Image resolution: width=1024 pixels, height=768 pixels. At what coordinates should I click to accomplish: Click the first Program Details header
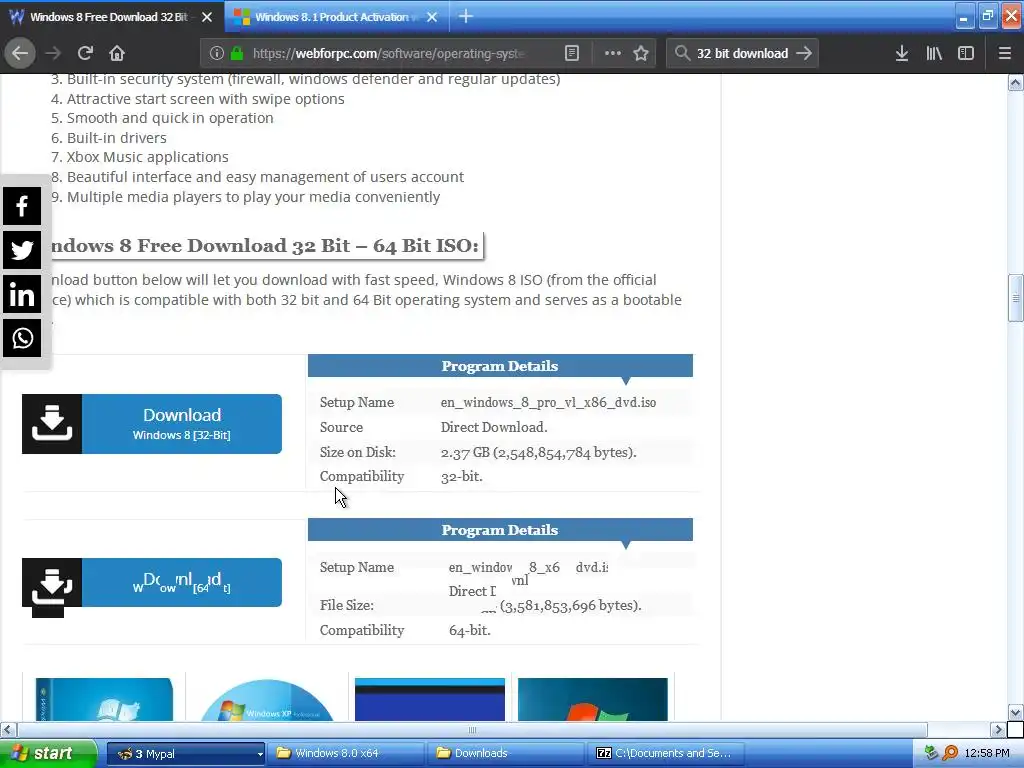pyautogui.click(x=500, y=366)
